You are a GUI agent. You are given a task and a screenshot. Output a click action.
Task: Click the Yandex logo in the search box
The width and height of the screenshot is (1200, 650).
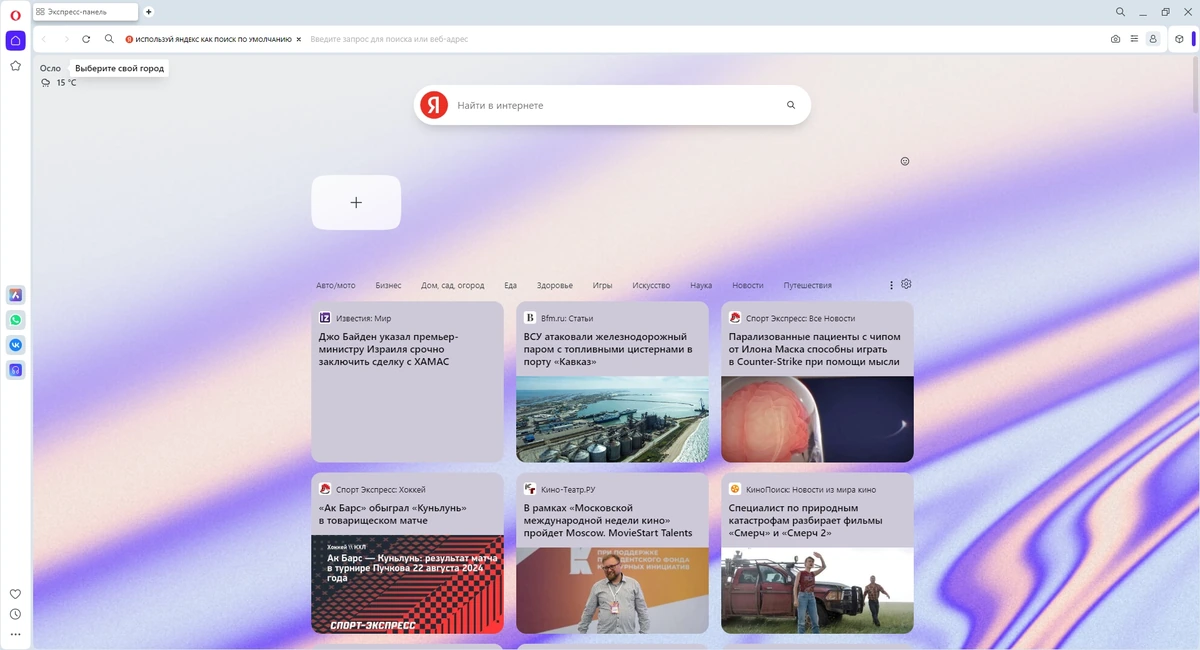click(x=434, y=104)
